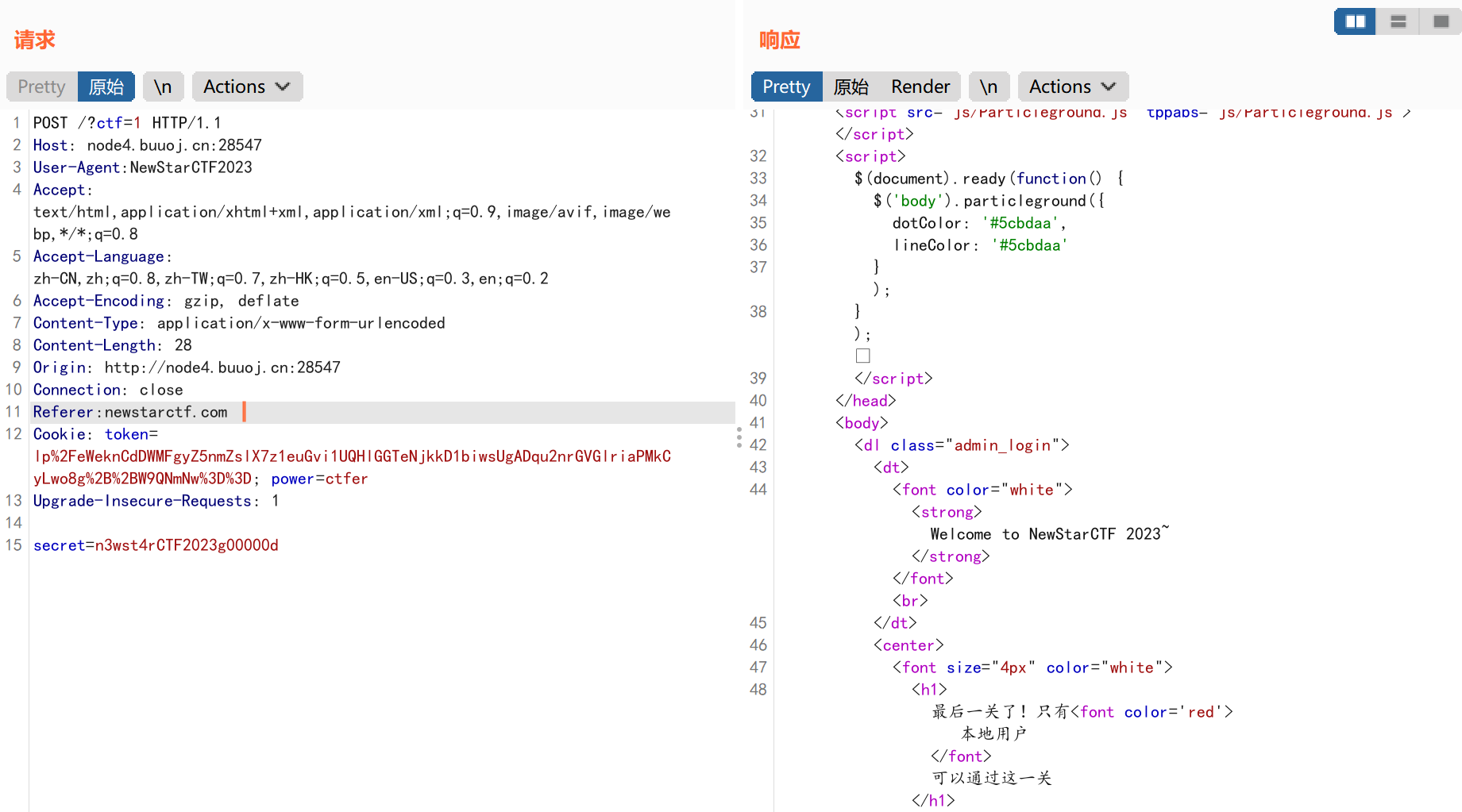Toggle response \n newline display
The image size is (1462, 812).
tap(989, 87)
